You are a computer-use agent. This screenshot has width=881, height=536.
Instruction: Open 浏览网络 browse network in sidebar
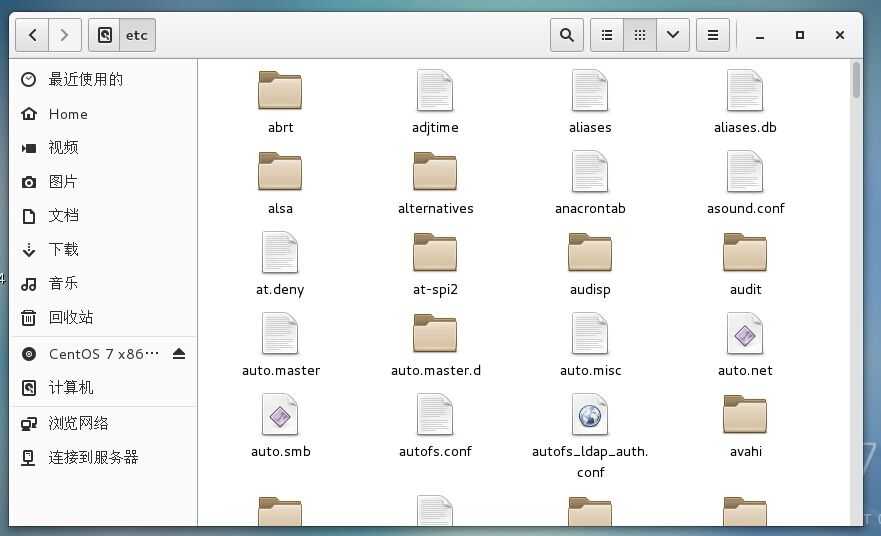coord(103,423)
